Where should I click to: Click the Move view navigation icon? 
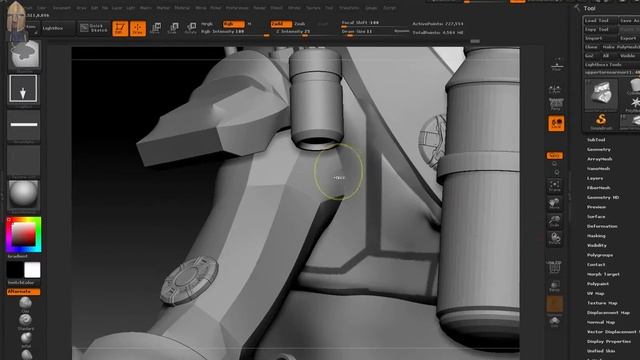tap(555, 204)
